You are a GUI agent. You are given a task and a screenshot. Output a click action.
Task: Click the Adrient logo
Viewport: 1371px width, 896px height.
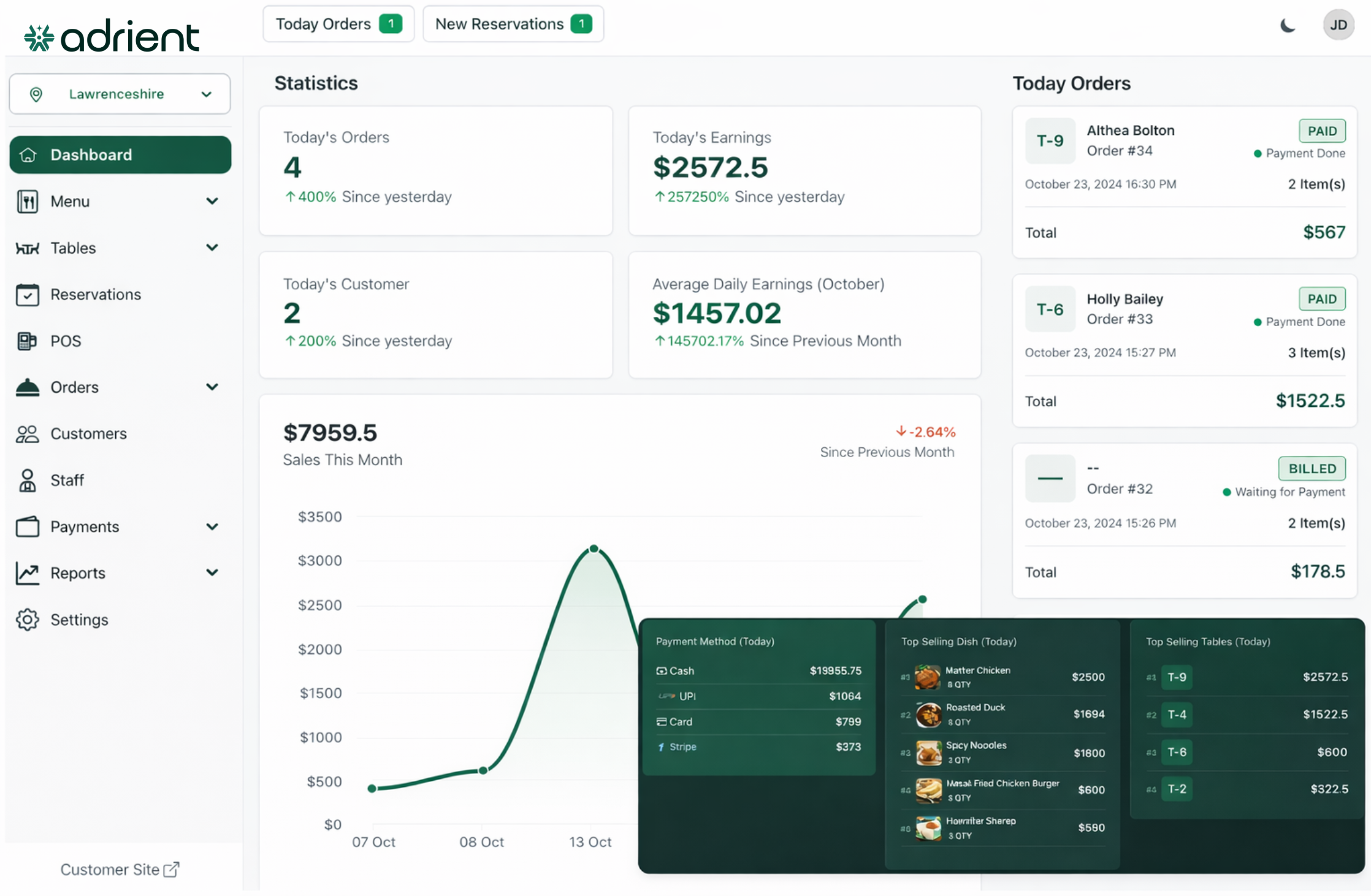pos(112,37)
